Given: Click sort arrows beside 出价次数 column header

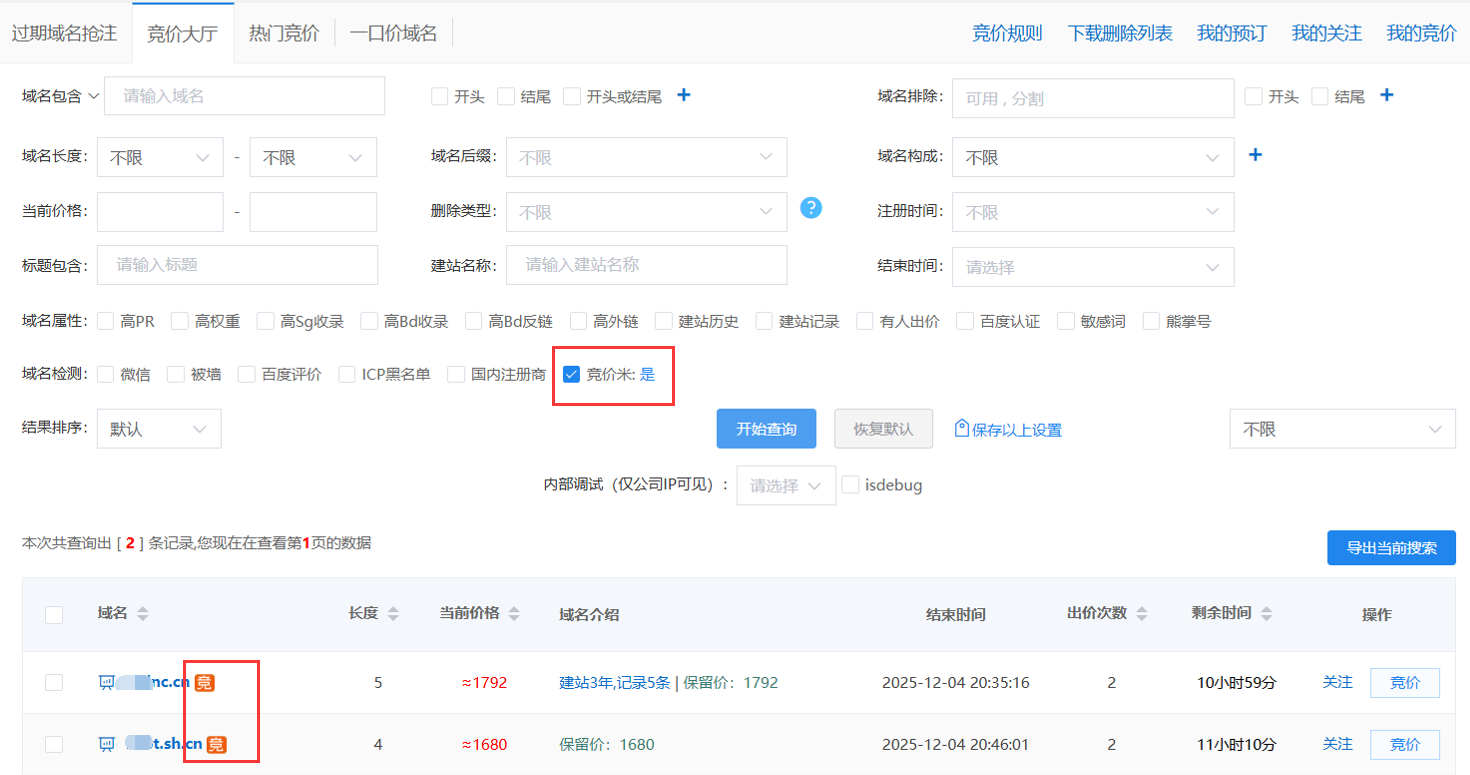Looking at the screenshot, I should (x=1141, y=613).
